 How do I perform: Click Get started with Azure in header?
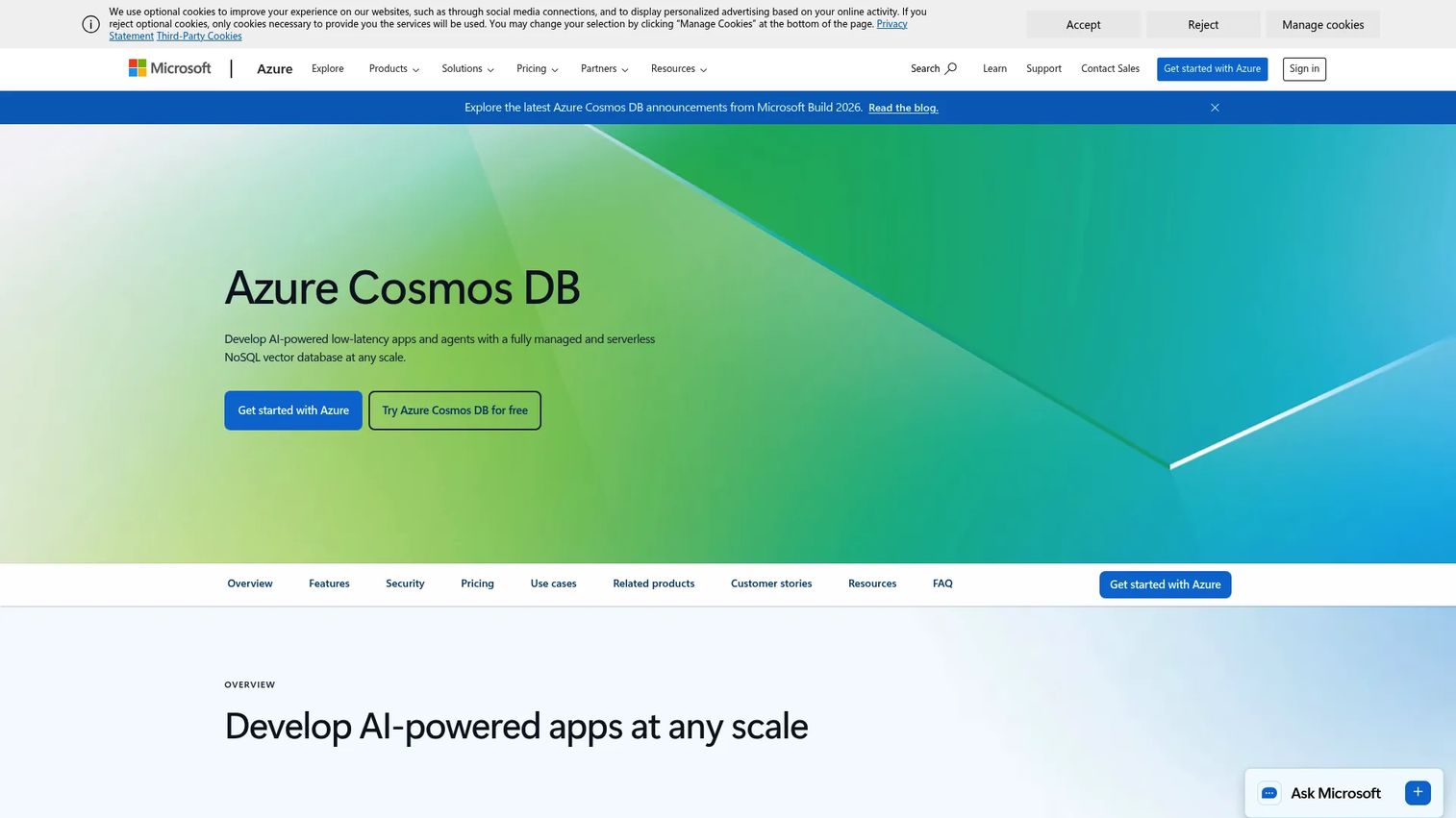click(x=1212, y=69)
